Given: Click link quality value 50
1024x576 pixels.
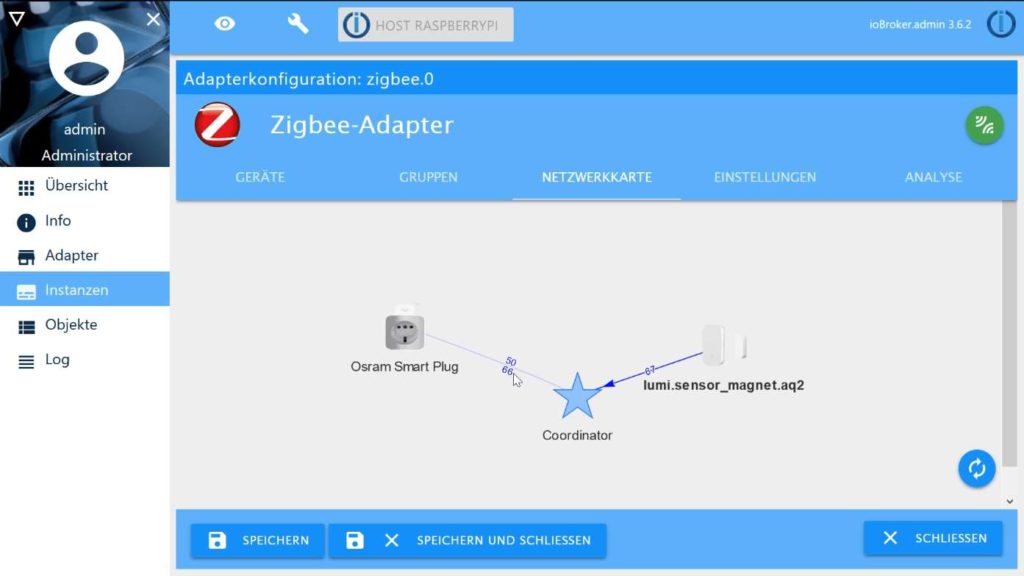Looking at the screenshot, I should pos(511,362).
